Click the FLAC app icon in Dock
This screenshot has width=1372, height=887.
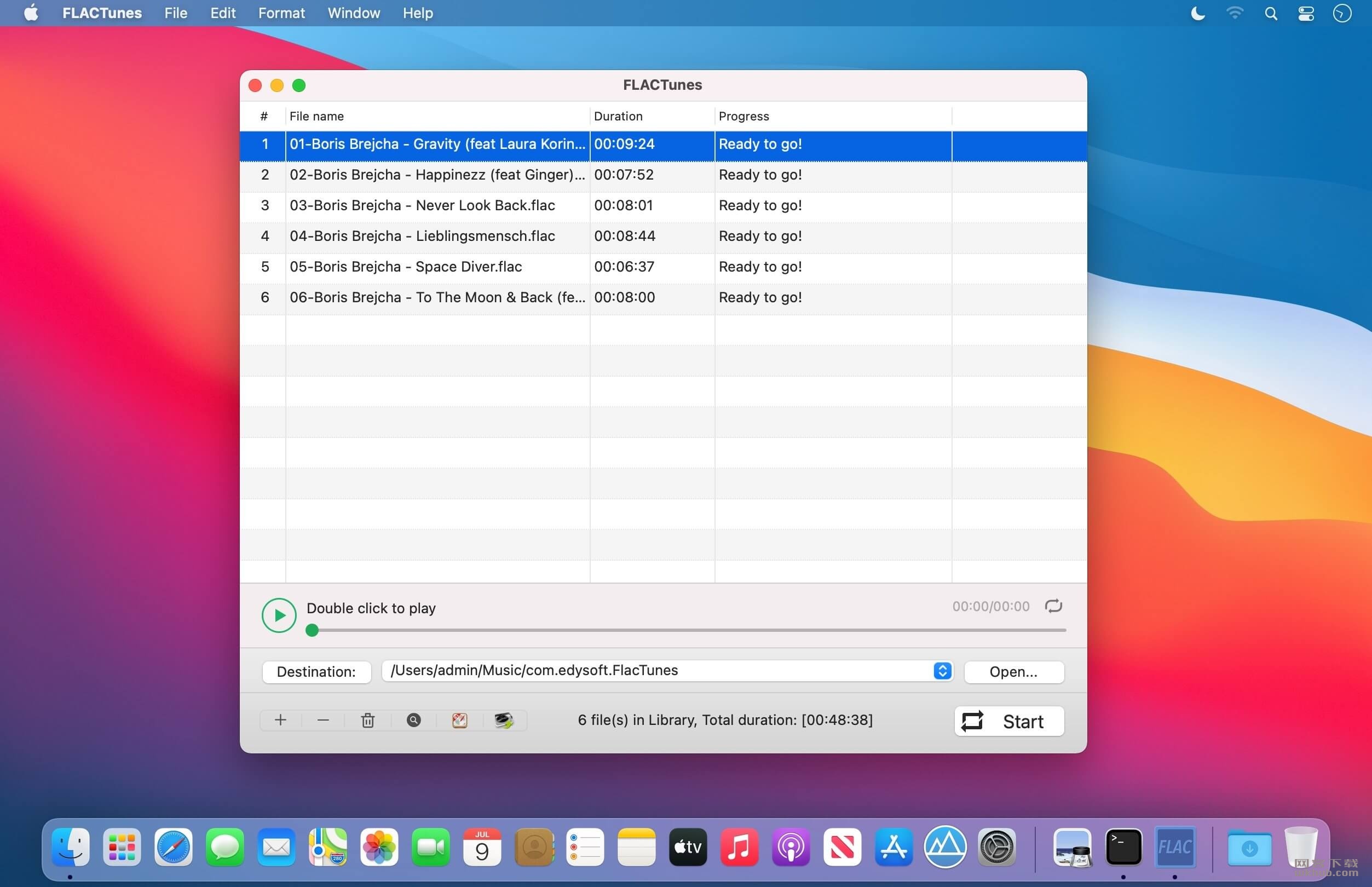tap(1174, 846)
